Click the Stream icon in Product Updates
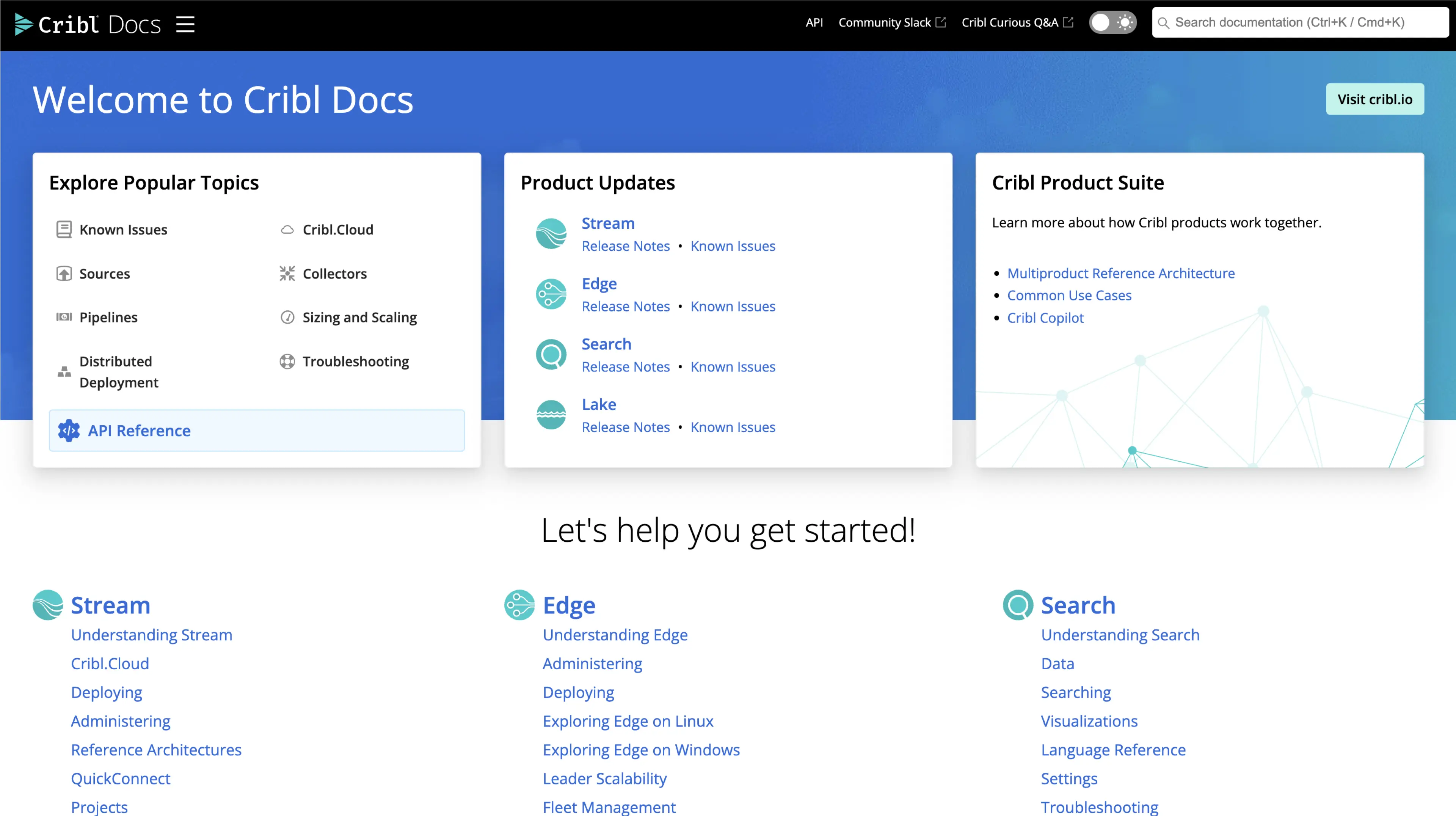This screenshot has width=1456, height=816. point(551,234)
